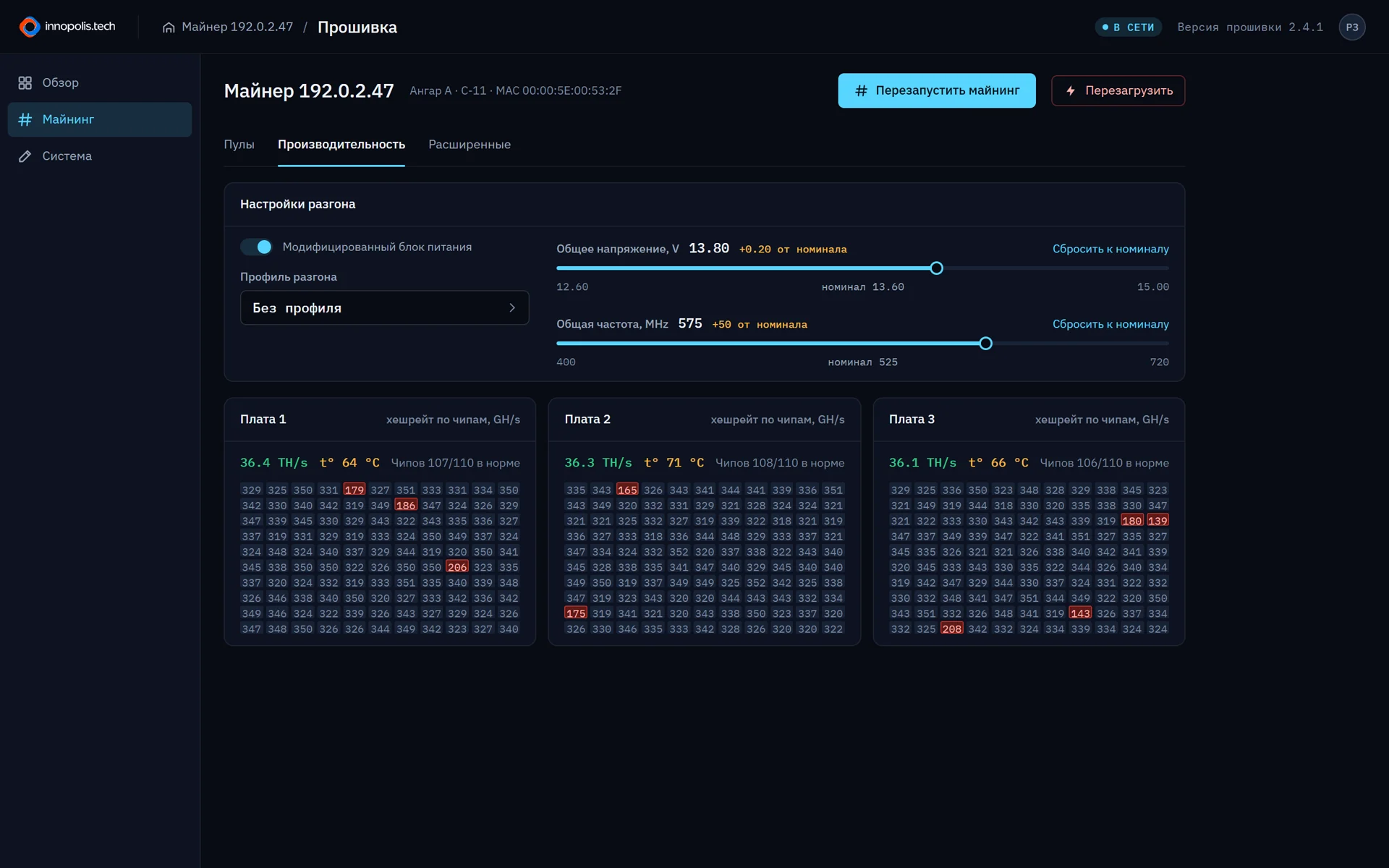Screen dimensions: 1389x868
Task: Click the 36.4 TH/s hashrate value
Action: (x=274, y=463)
